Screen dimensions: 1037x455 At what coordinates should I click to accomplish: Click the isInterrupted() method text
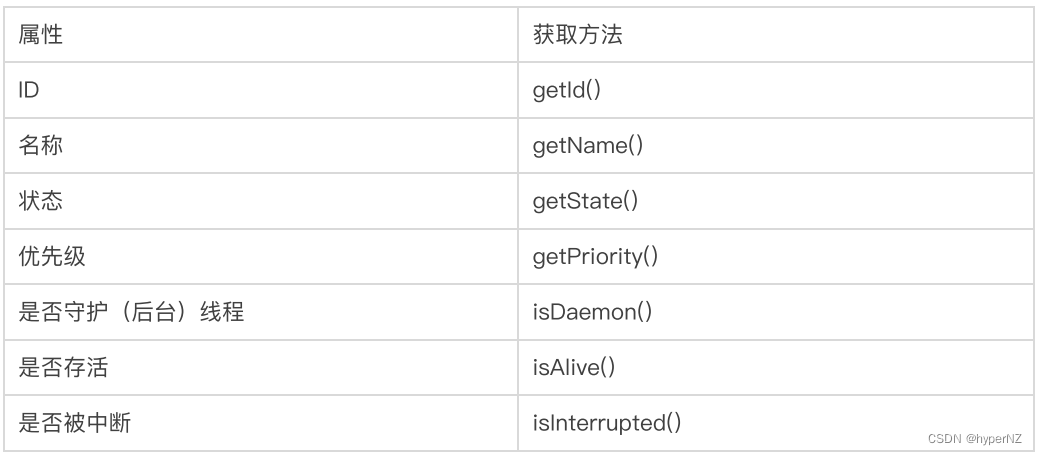[607, 423]
